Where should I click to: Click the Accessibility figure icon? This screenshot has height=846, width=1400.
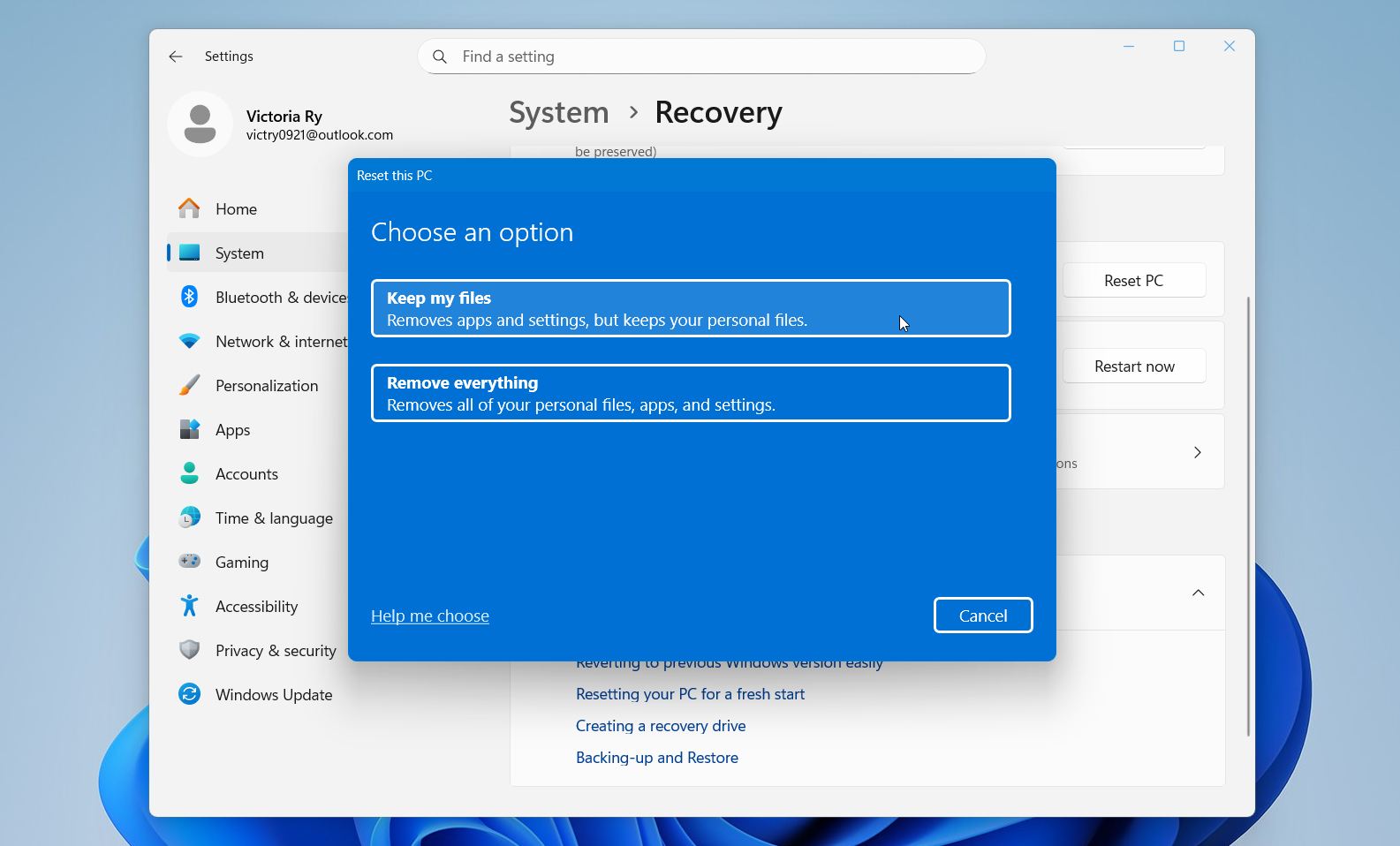189,606
